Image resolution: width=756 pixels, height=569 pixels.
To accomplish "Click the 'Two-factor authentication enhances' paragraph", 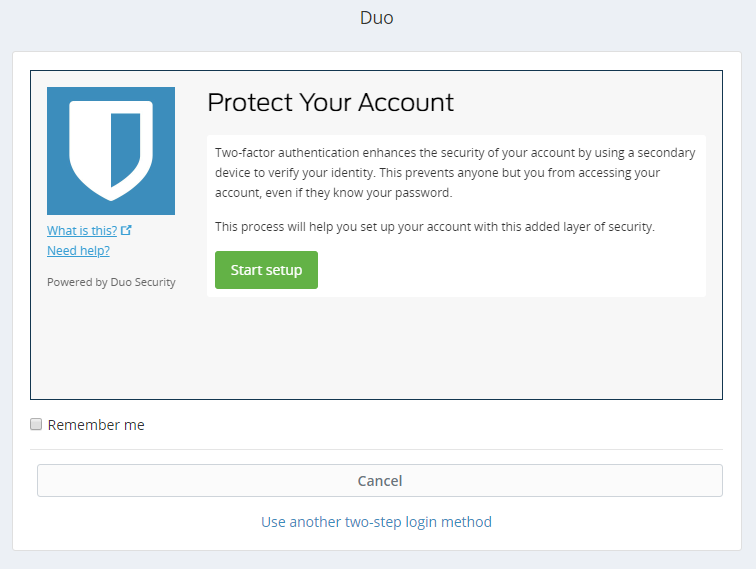I will [x=455, y=173].
